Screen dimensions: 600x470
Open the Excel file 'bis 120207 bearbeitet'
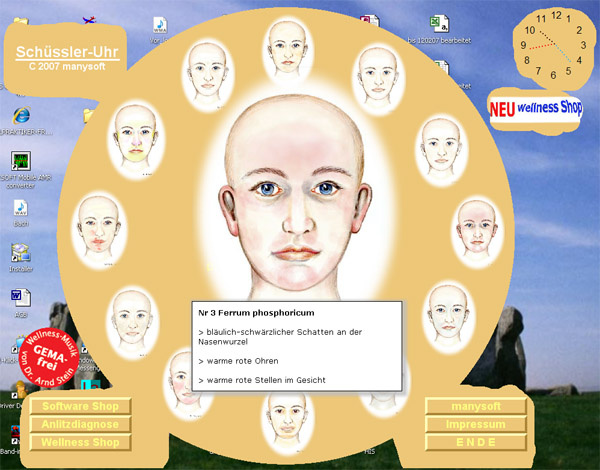[x=439, y=24]
